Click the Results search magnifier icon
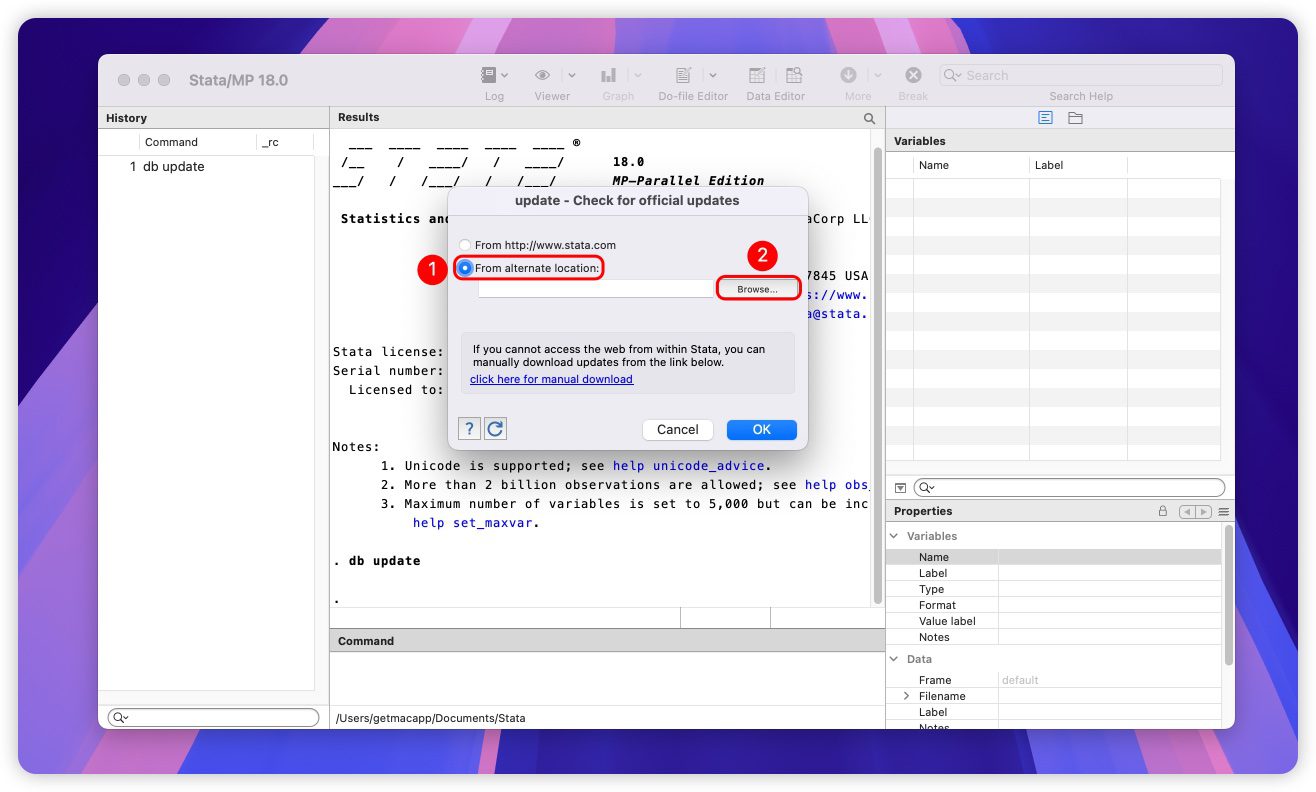The image size is (1316, 792). (869, 118)
